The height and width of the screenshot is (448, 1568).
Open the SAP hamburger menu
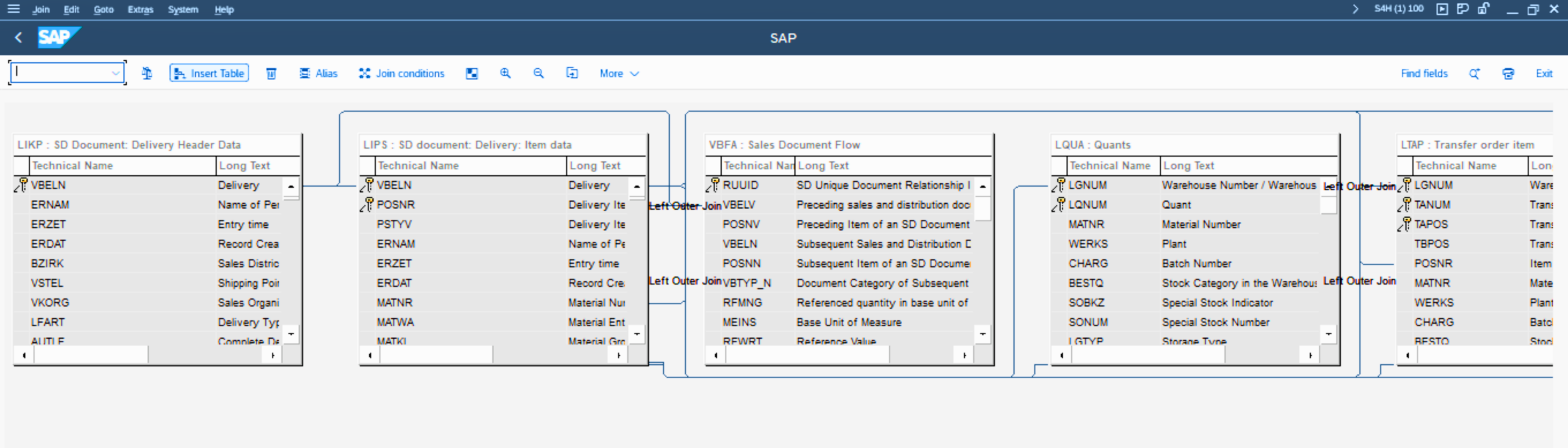13,9
